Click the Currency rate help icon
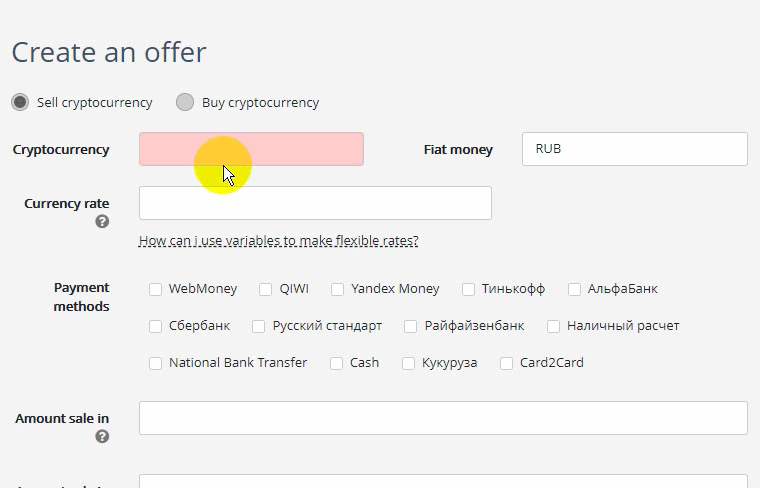Image resolution: width=760 pixels, height=488 pixels. tap(102, 221)
